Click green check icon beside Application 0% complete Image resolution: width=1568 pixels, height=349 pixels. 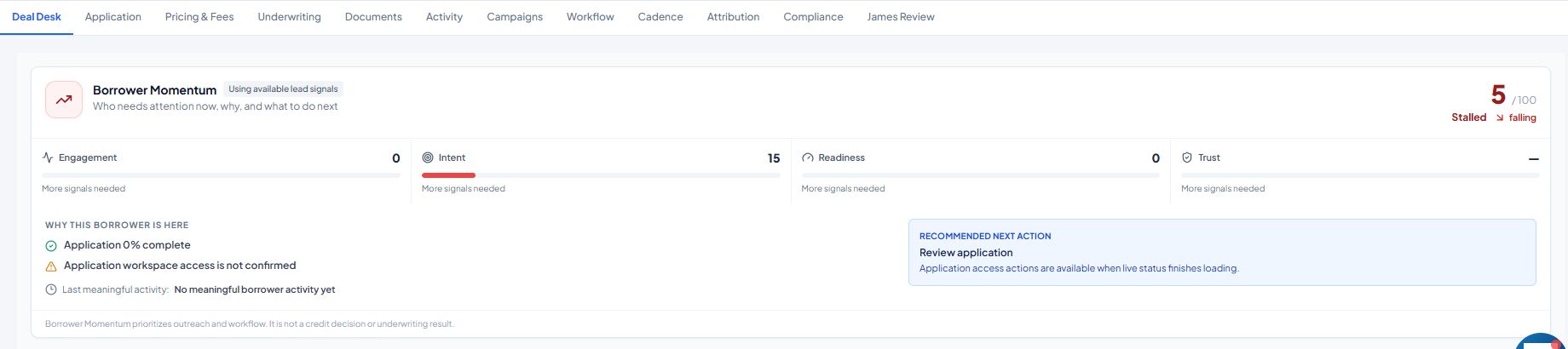[51, 246]
